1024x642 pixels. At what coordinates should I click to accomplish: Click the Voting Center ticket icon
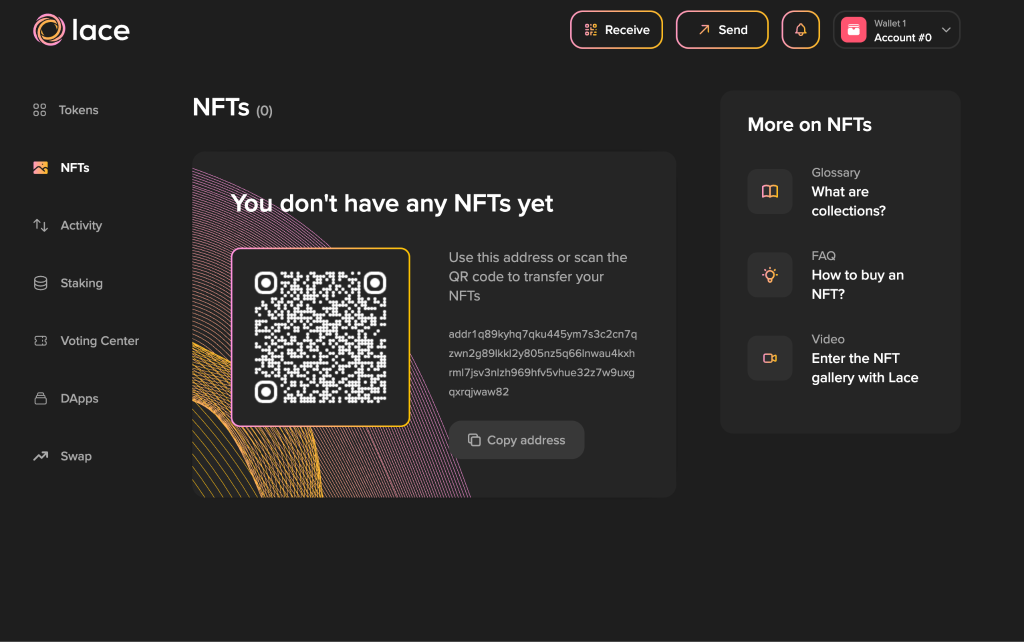tap(40, 341)
